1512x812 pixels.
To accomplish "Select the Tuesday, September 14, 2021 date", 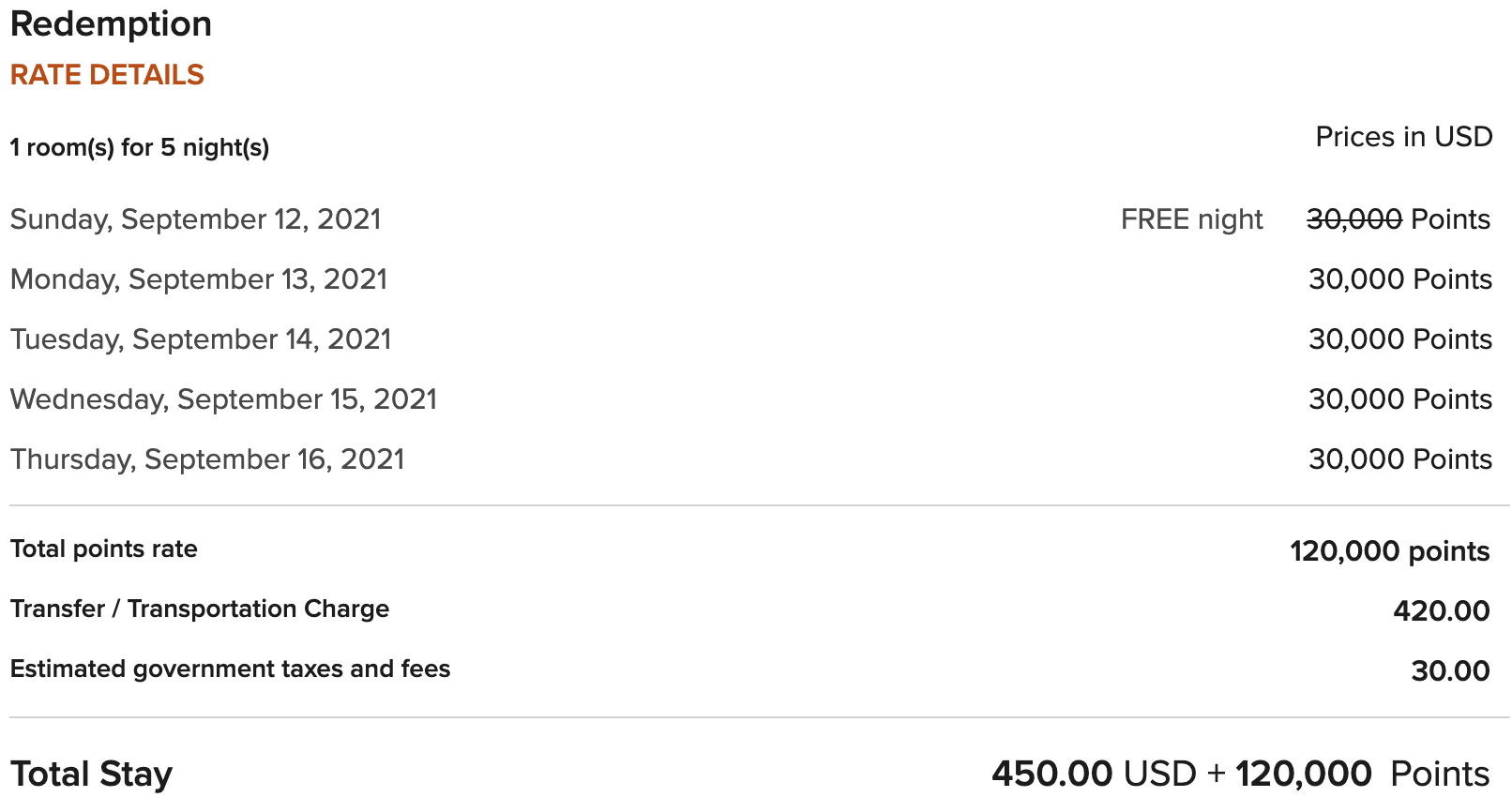I will click(201, 339).
